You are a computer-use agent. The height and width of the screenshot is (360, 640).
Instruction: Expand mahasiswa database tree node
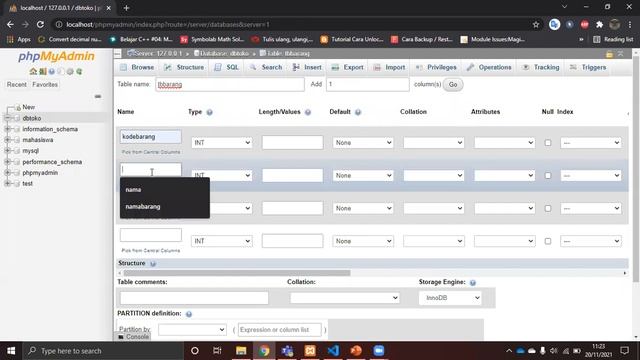pos(7,140)
